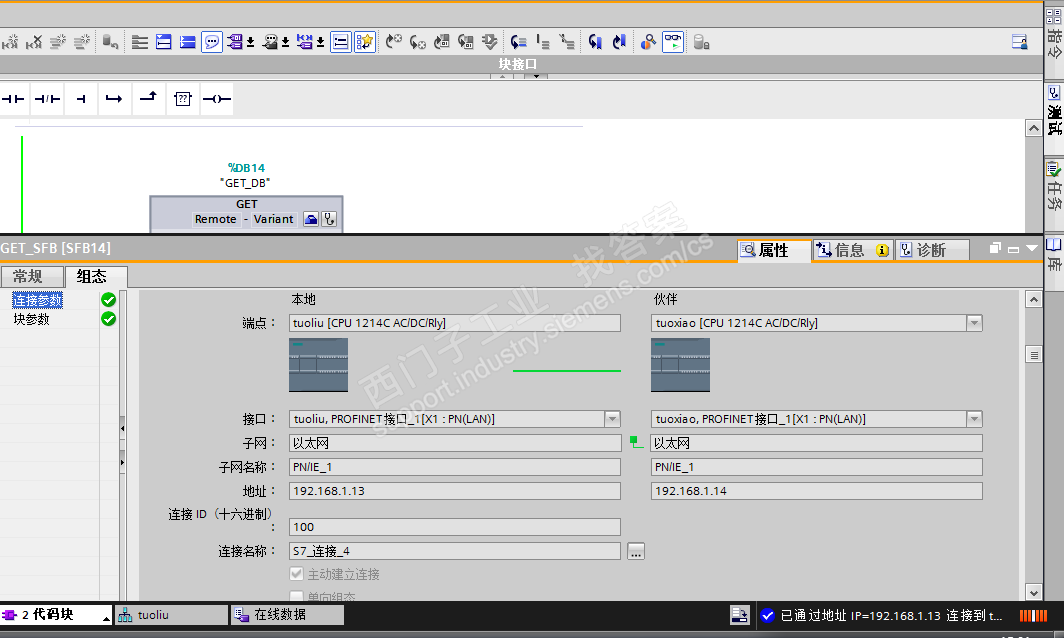Viewport: 1064px width, 638px height.
Task: Select 块参数 in the navigation tree
Action: [32, 319]
